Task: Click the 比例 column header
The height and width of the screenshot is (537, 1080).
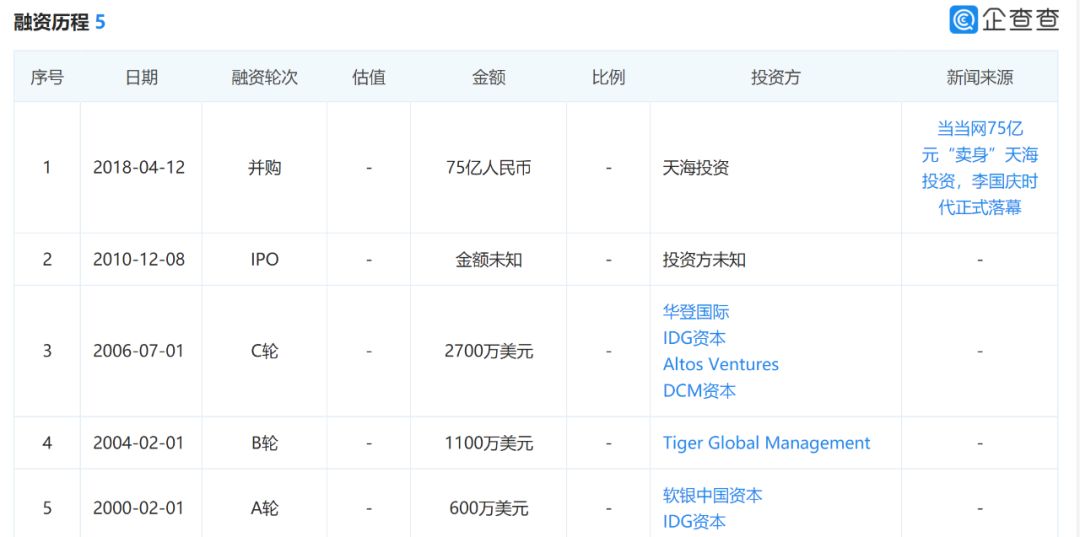Action: (608, 77)
